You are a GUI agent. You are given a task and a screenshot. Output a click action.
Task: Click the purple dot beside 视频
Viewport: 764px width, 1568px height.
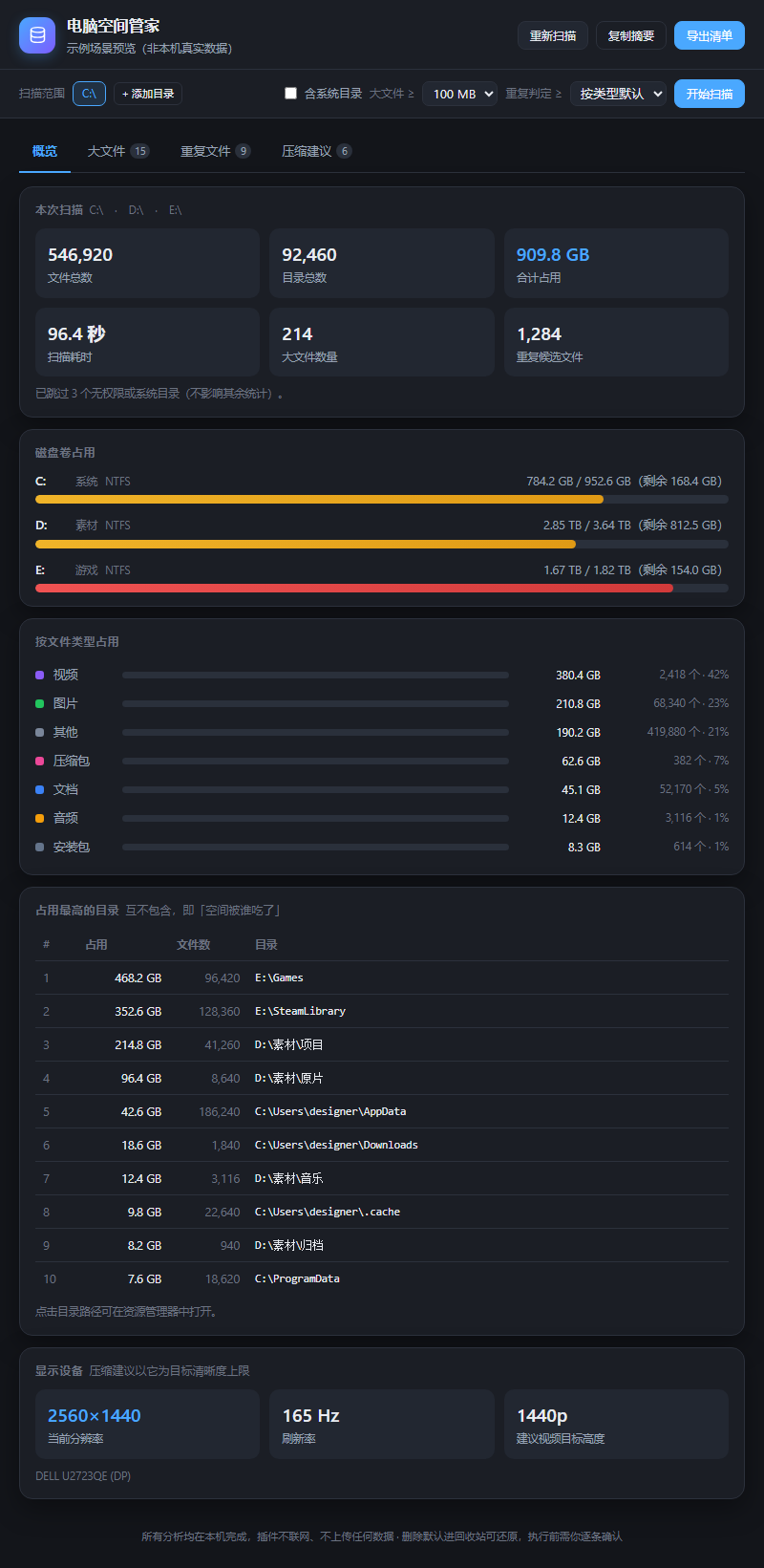coord(40,675)
